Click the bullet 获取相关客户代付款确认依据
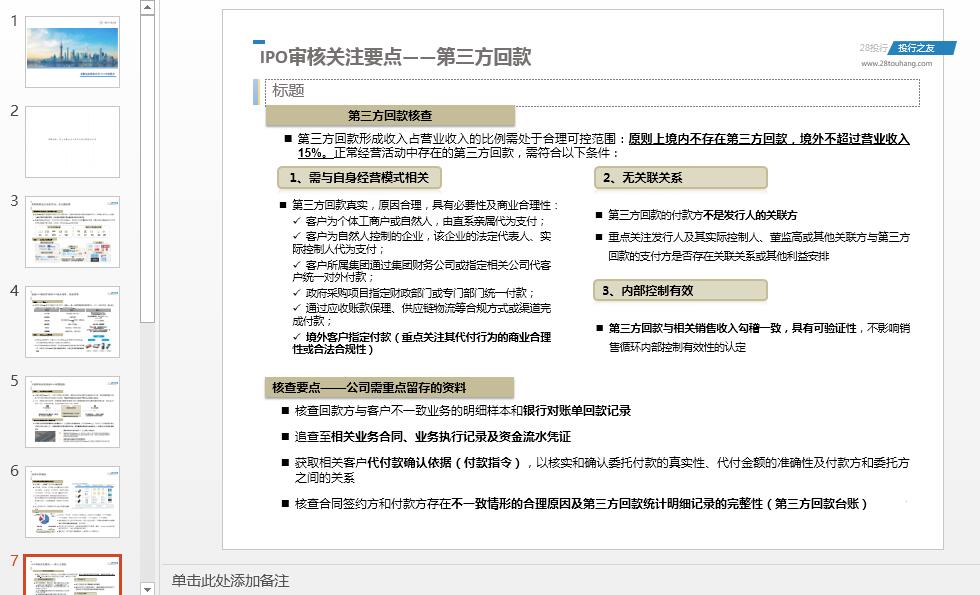980x595 pixels. click(x=595, y=470)
